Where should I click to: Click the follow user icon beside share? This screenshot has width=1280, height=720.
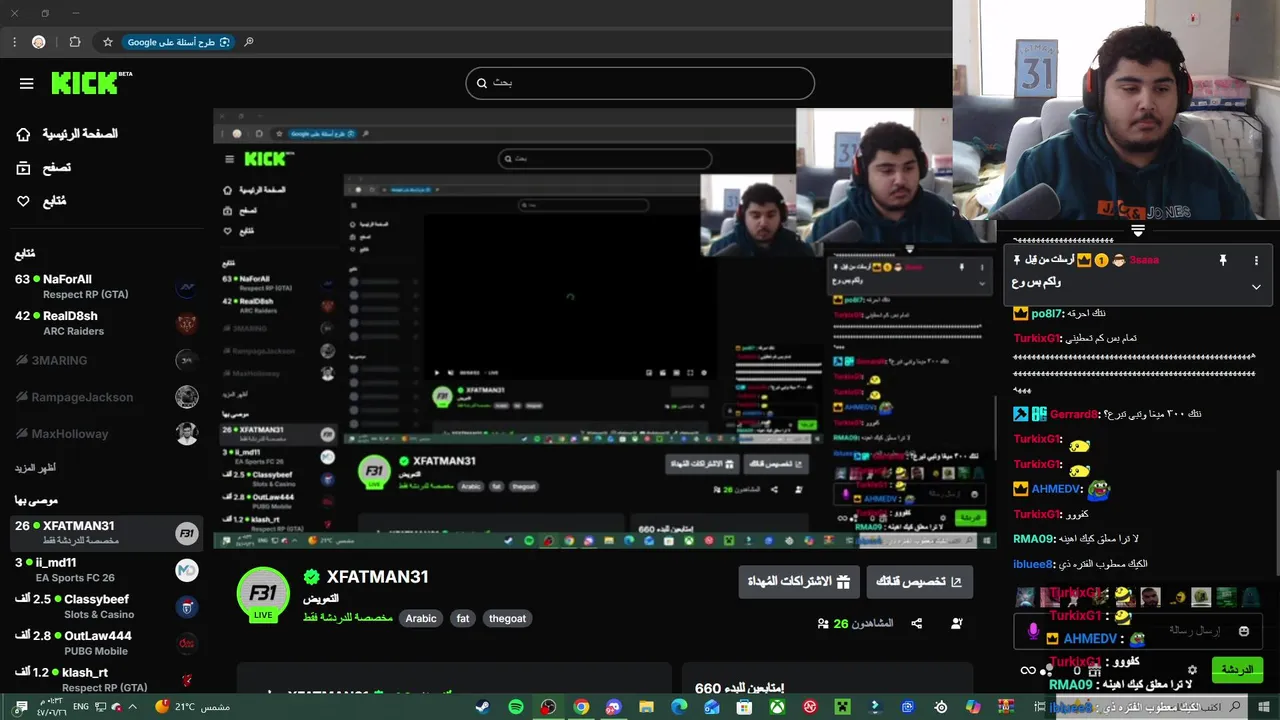957,624
